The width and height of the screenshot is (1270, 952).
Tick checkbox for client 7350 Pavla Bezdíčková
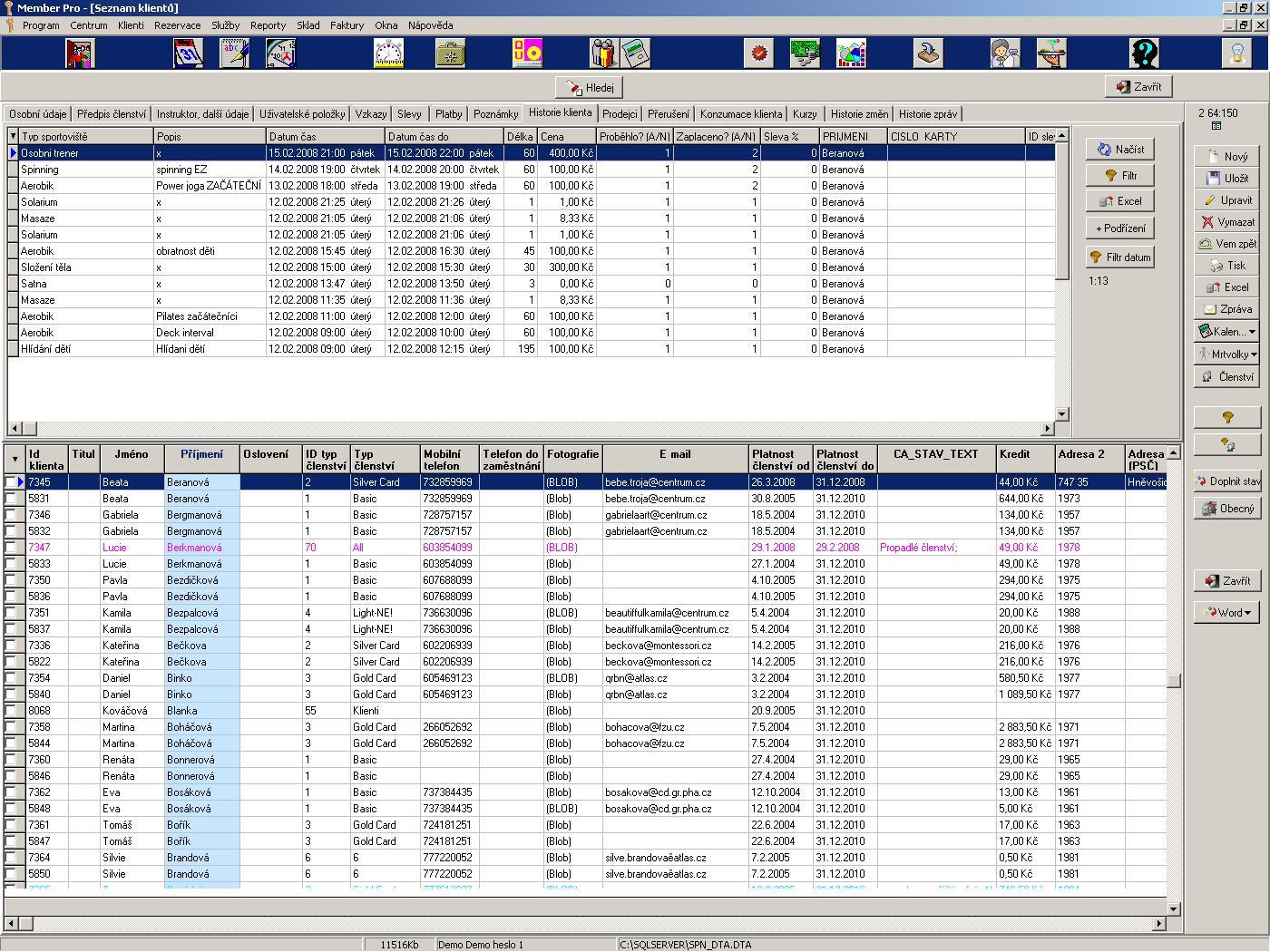pos(11,580)
